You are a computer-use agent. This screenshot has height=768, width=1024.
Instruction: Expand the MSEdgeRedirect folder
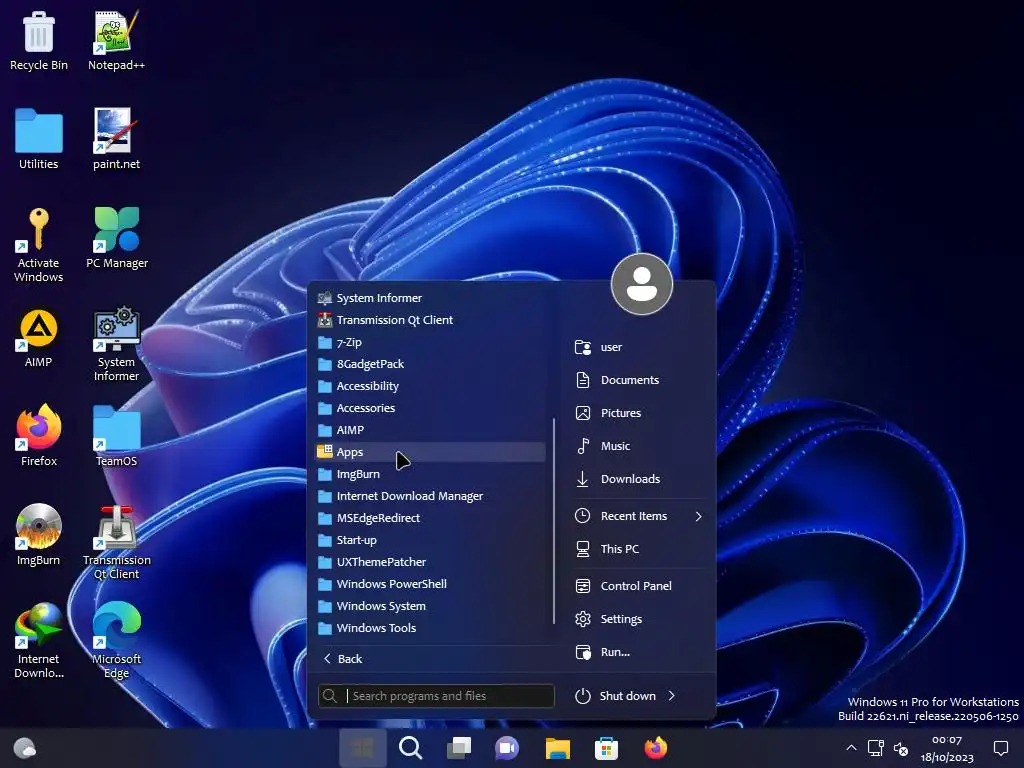[x=430, y=519]
